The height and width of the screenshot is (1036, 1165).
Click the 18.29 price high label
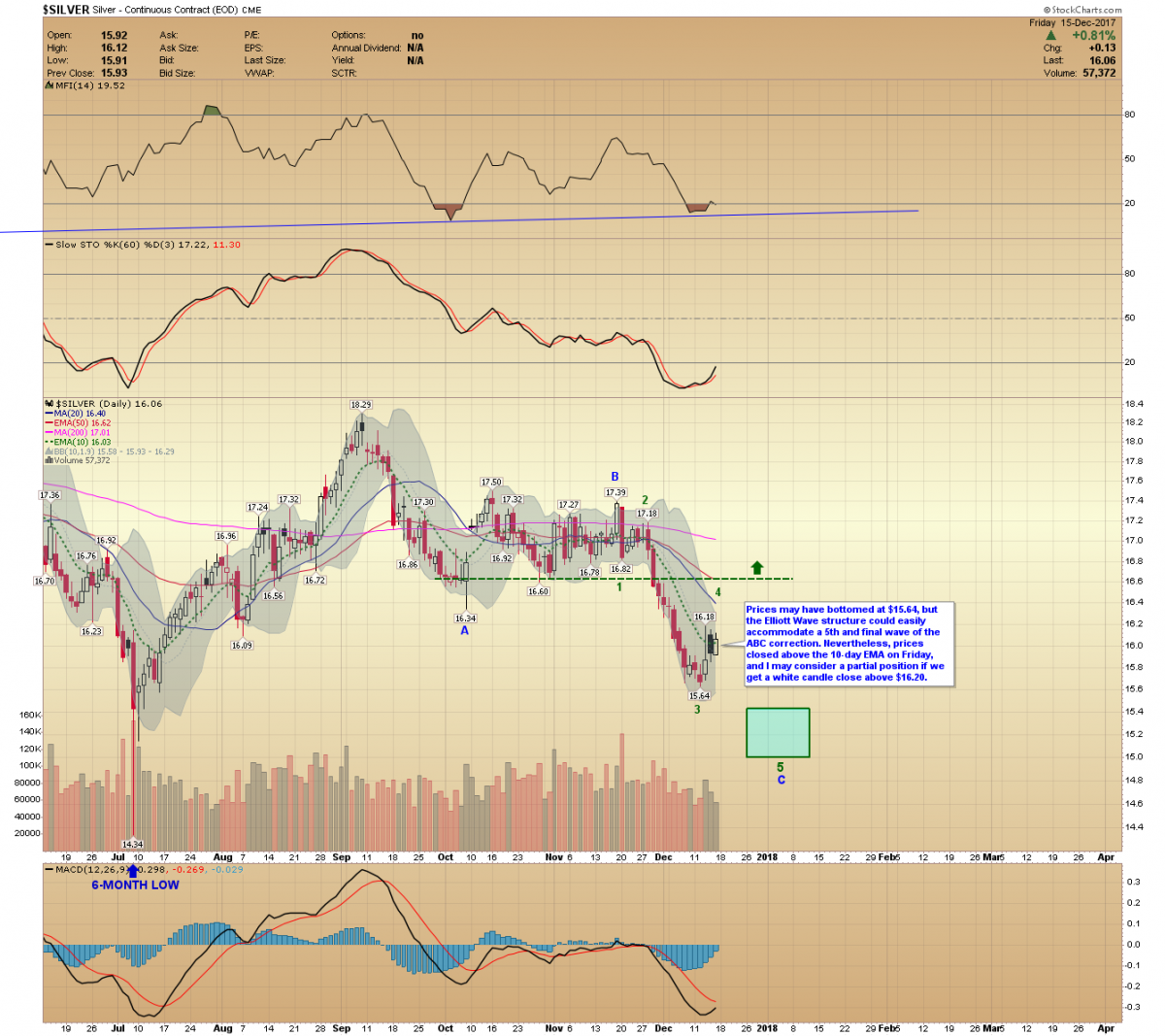pyautogui.click(x=360, y=404)
